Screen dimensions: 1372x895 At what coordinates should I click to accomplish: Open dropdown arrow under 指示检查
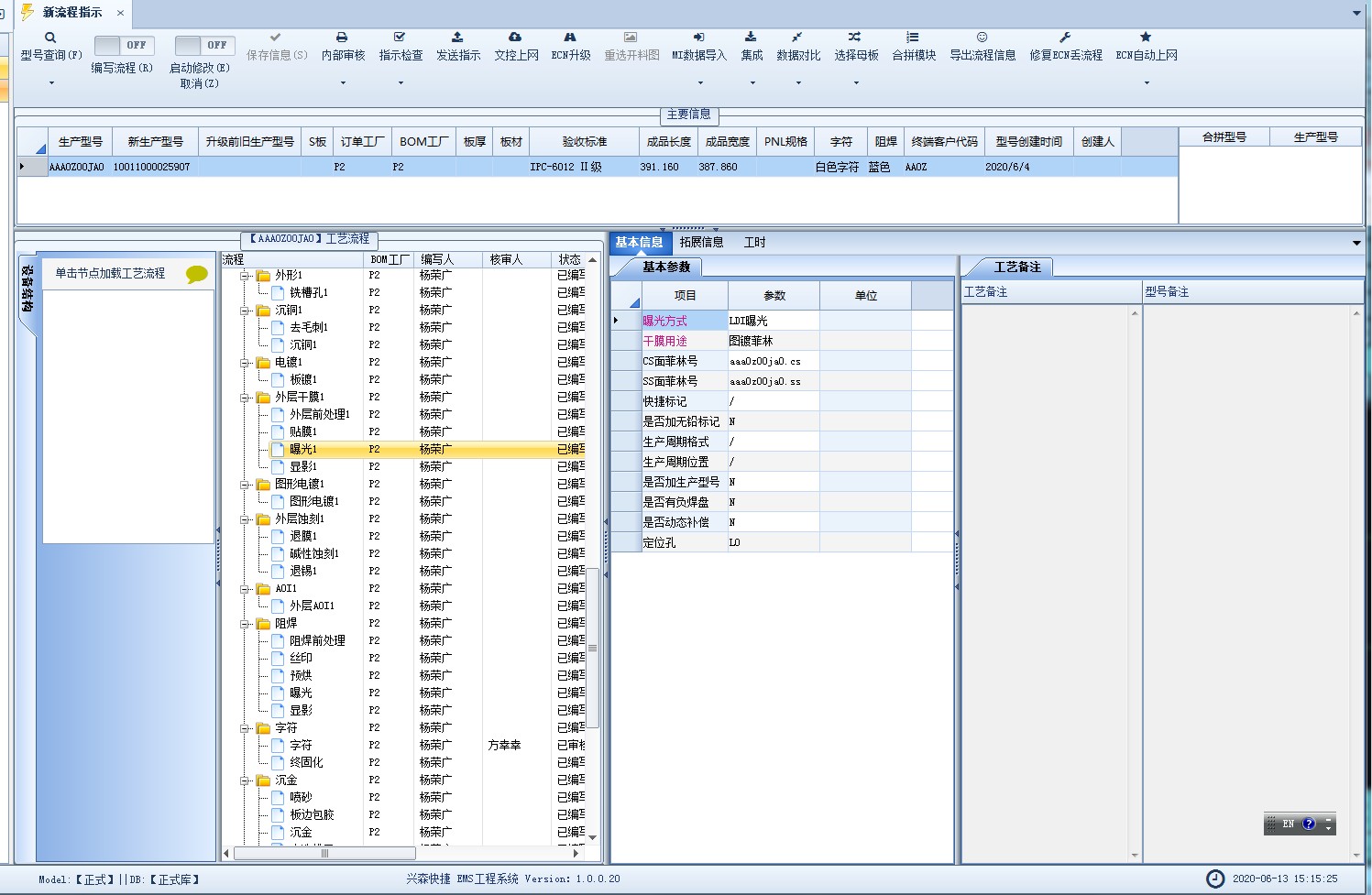click(x=401, y=83)
